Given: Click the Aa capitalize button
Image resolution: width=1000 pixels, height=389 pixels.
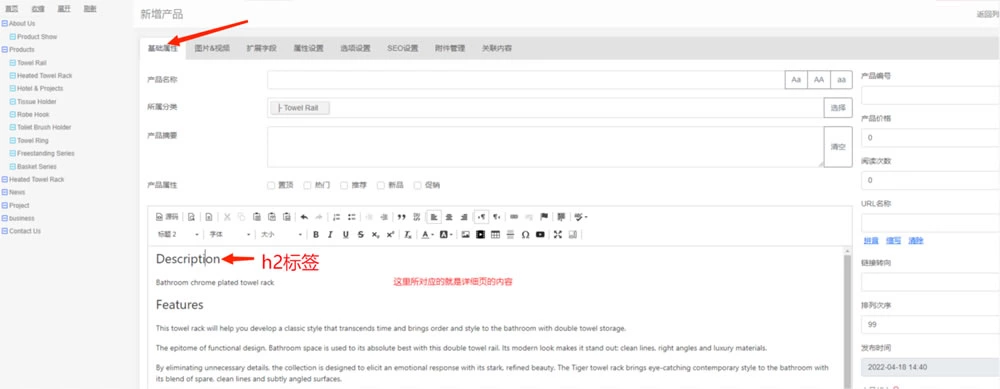Looking at the screenshot, I should [796, 80].
